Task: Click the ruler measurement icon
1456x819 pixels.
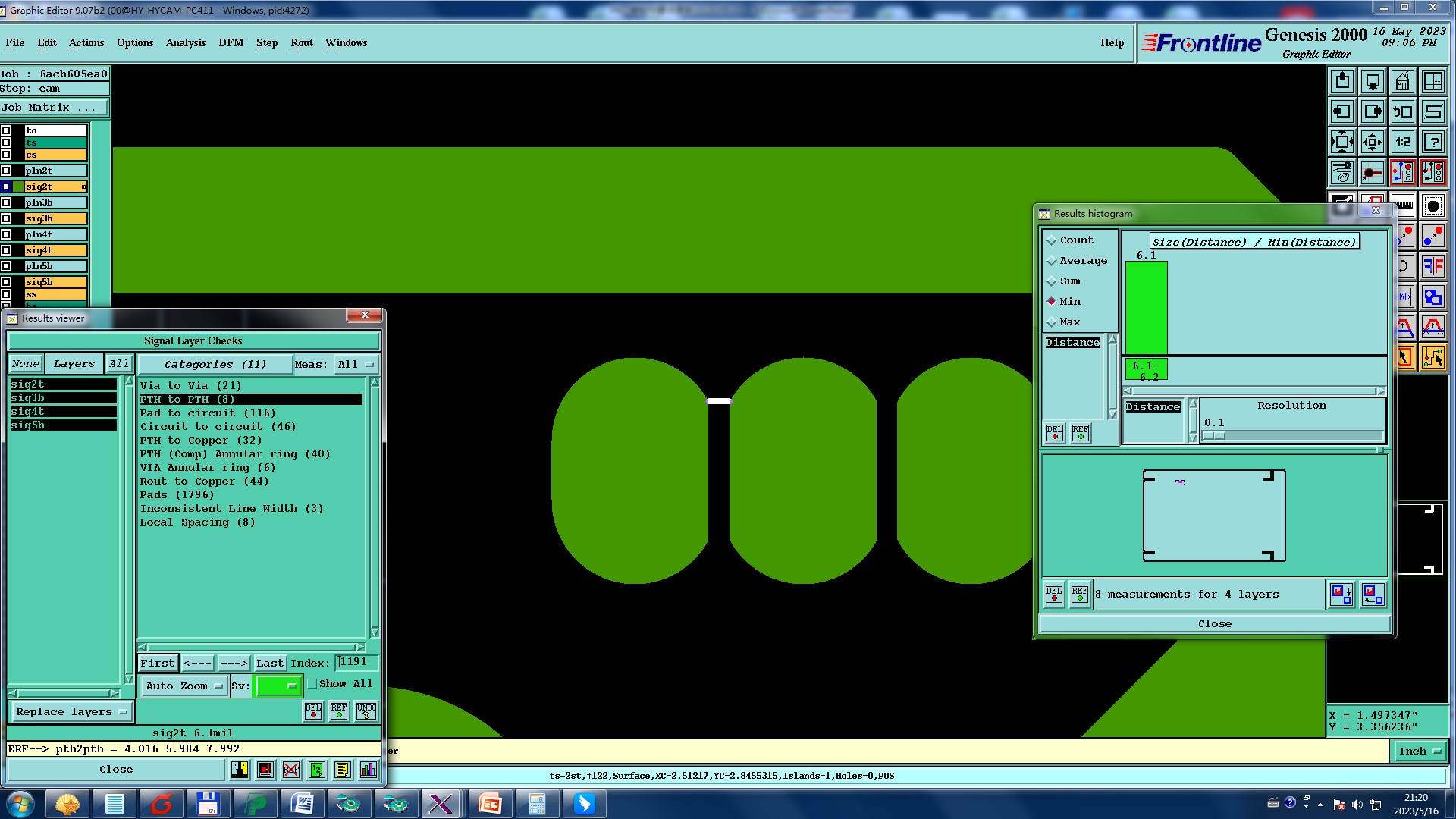Action: (x=1404, y=205)
